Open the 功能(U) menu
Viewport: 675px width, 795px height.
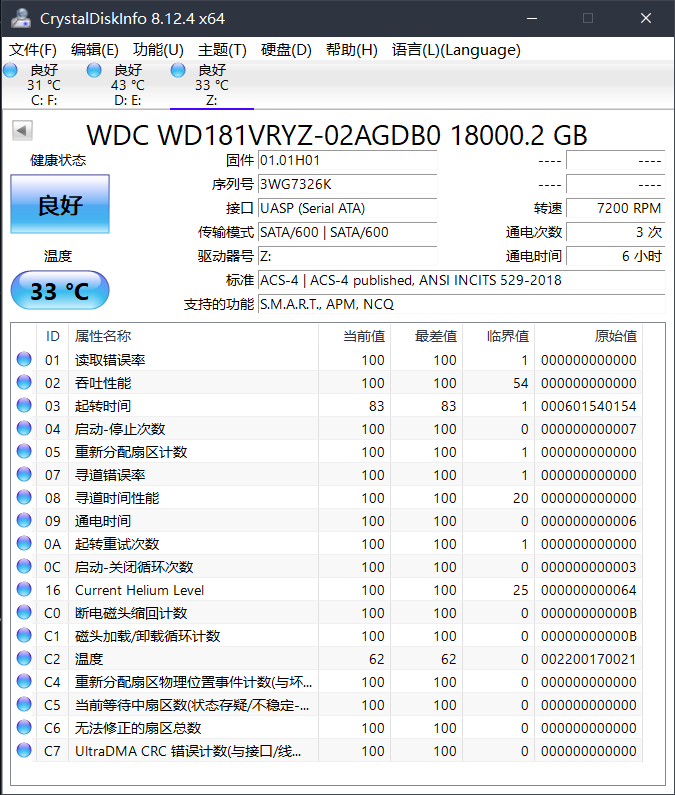coord(158,50)
